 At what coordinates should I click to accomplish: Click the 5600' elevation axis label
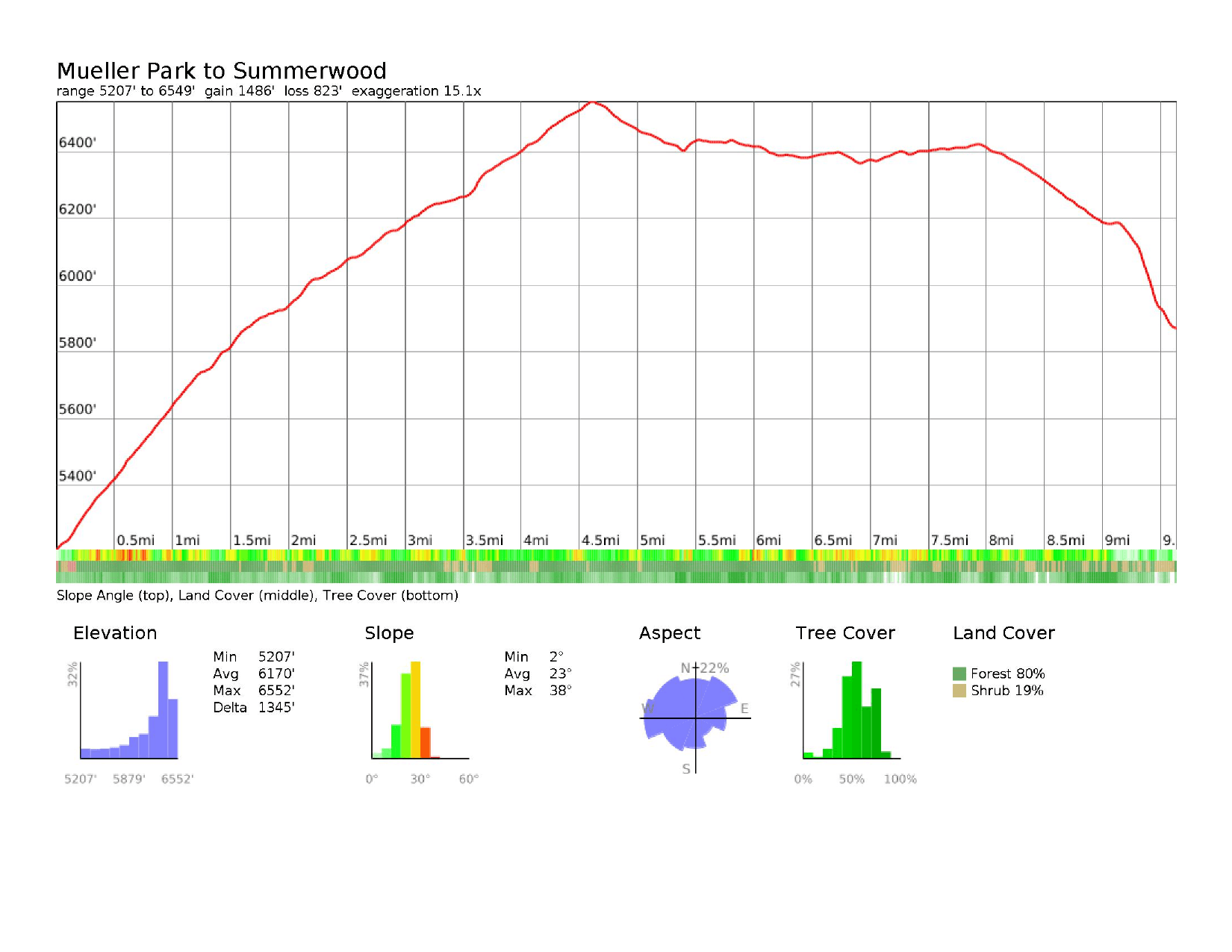78,409
